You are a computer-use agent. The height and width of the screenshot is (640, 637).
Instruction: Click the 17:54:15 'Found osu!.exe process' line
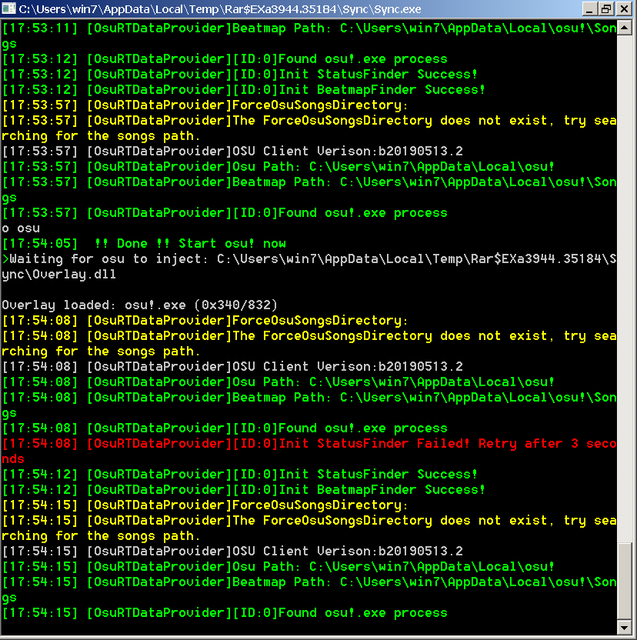pyautogui.click(x=224, y=613)
